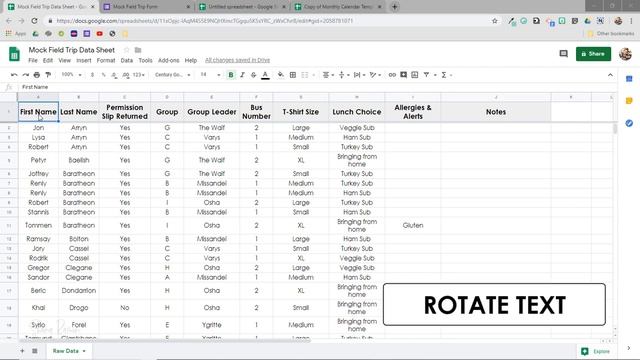Switch to Untitled spreadsheet browser tab
640x360 pixels.
point(242,7)
